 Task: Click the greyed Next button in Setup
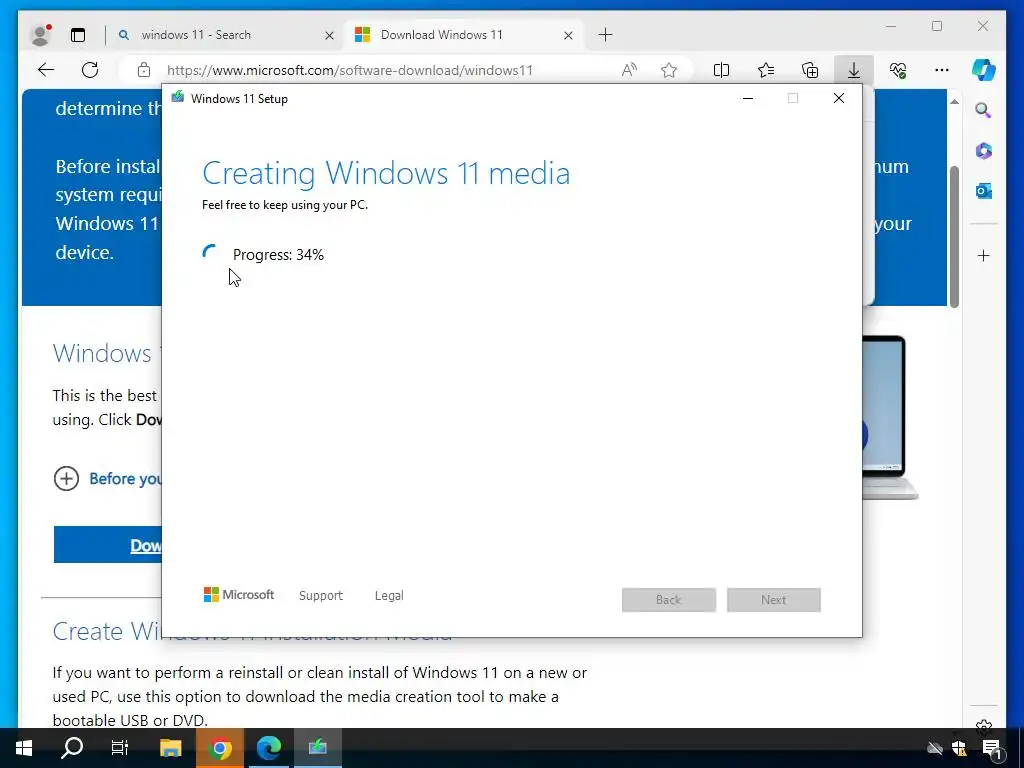click(774, 600)
